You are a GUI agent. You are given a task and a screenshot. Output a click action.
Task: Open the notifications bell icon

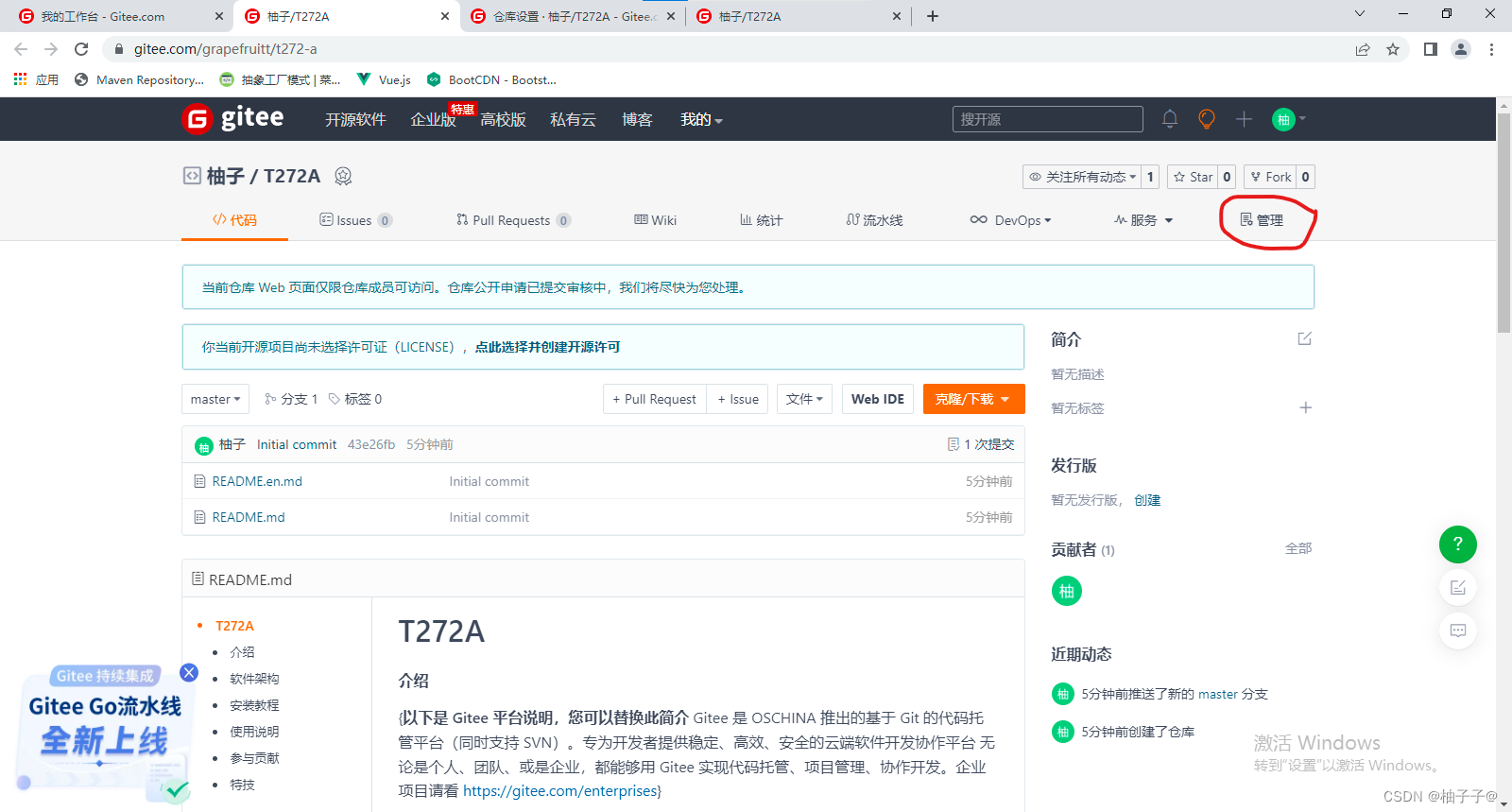pyautogui.click(x=1170, y=119)
